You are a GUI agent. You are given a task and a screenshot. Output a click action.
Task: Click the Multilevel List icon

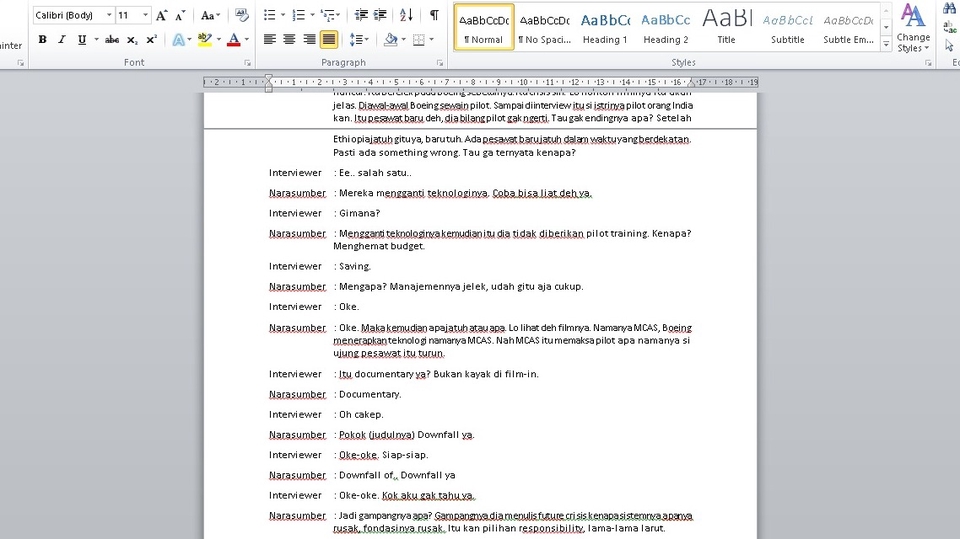[x=328, y=15]
